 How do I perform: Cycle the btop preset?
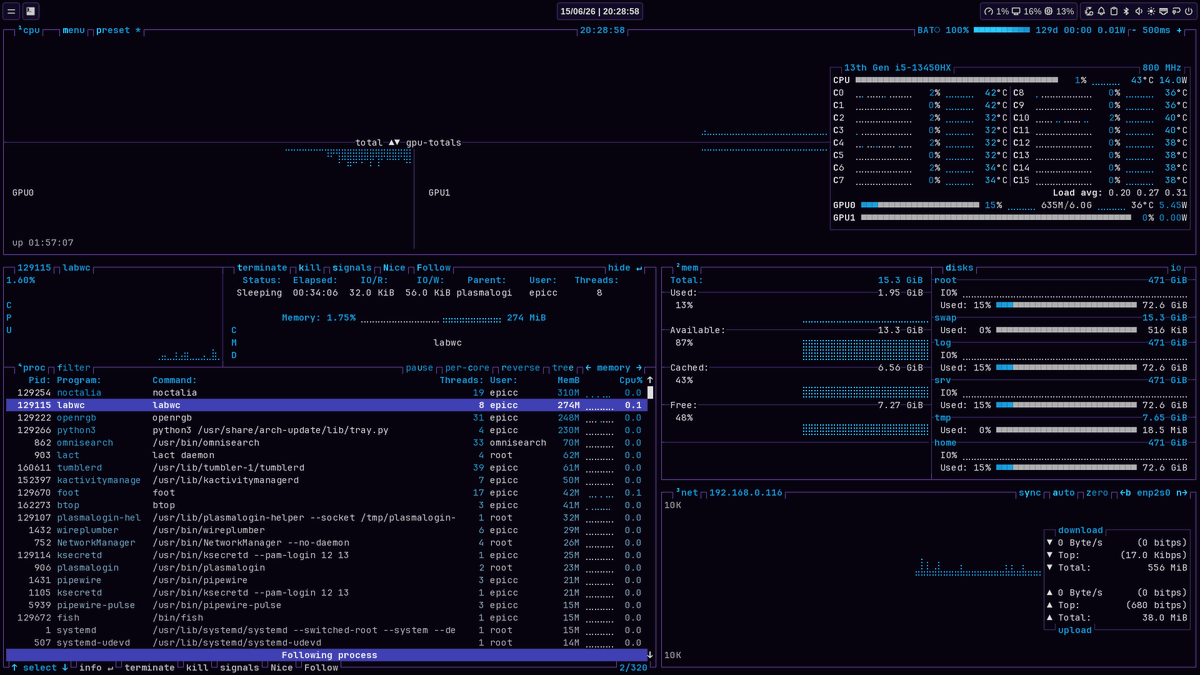[118, 30]
